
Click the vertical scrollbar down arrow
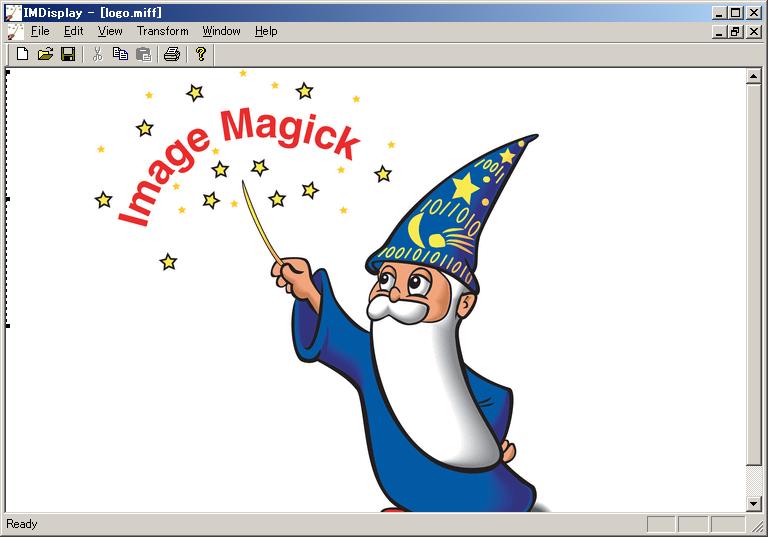coord(753,503)
